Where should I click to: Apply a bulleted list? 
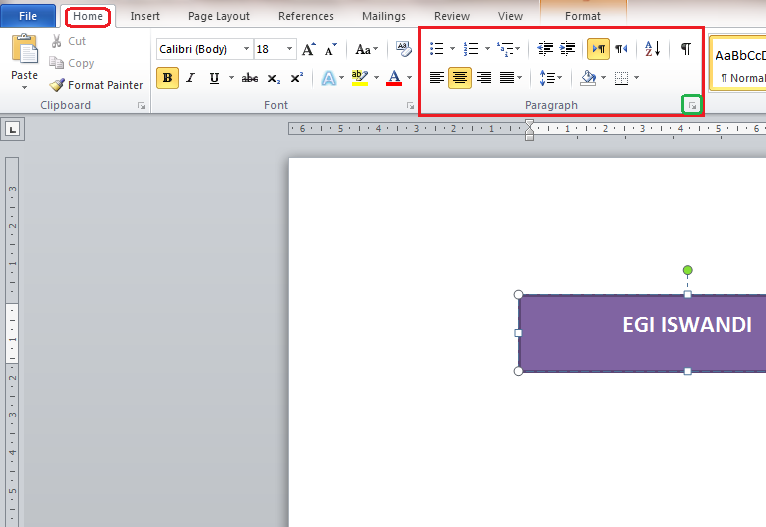click(436, 49)
